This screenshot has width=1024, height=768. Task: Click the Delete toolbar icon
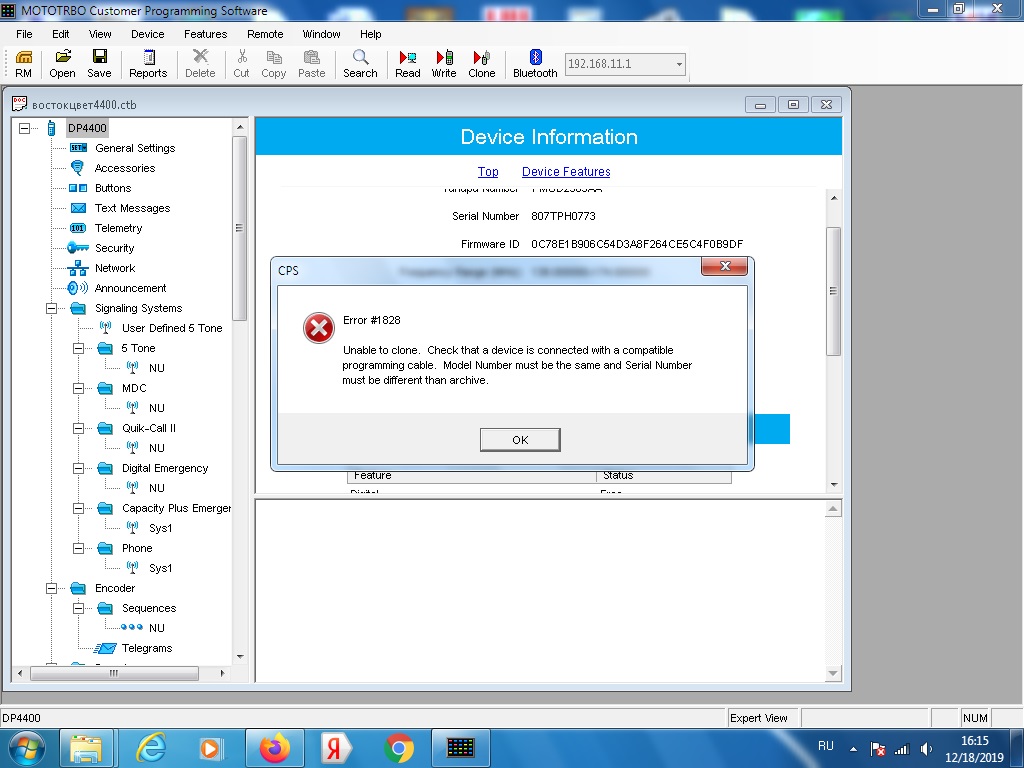(x=200, y=64)
